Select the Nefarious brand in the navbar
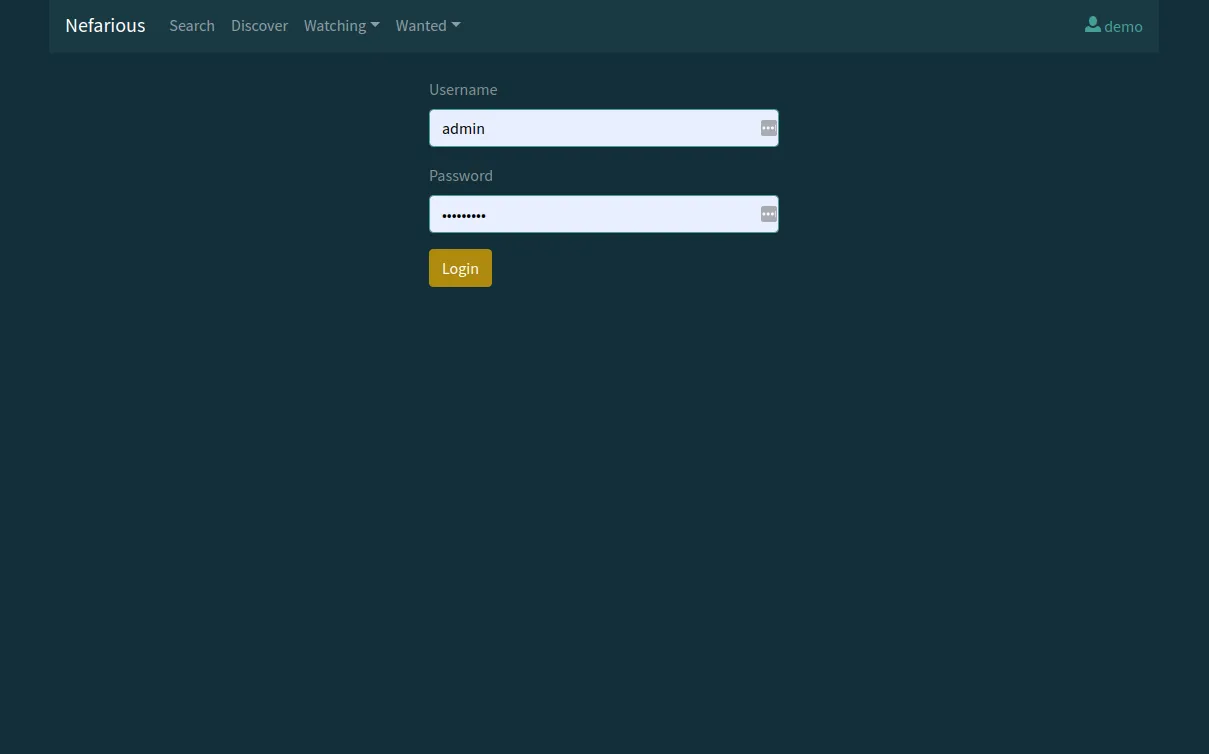 pyautogui.click(x=105, y=25)
